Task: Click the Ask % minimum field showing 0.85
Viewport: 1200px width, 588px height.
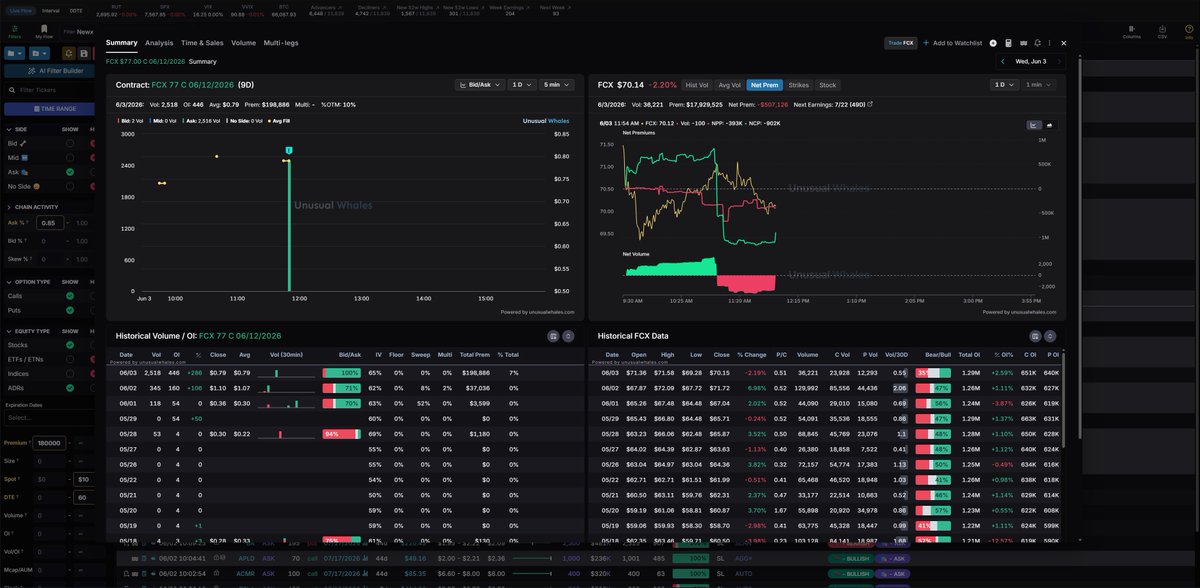Action: pos(50,223)
